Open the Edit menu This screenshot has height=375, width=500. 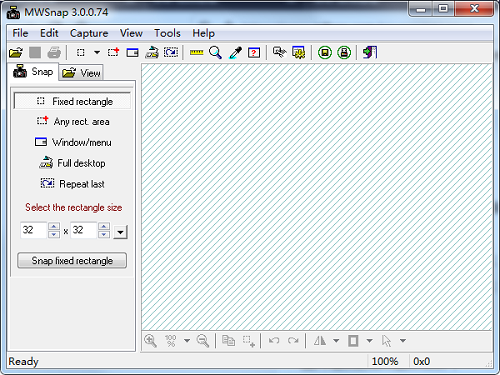tap(49, 33)
